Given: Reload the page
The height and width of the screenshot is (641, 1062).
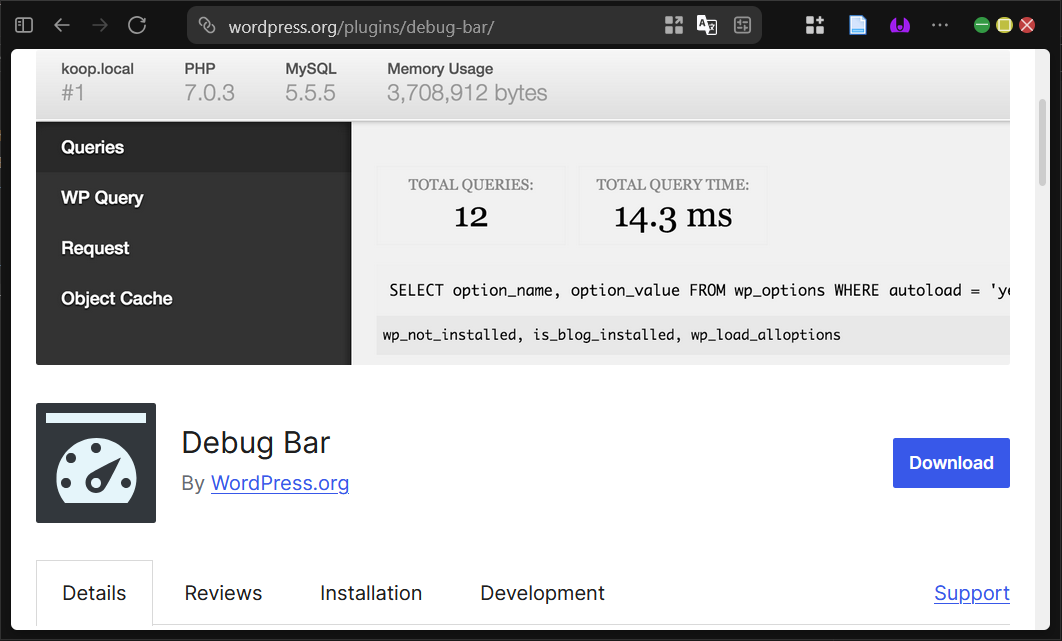Looking at the screenshot, I should tap(137, 26).
